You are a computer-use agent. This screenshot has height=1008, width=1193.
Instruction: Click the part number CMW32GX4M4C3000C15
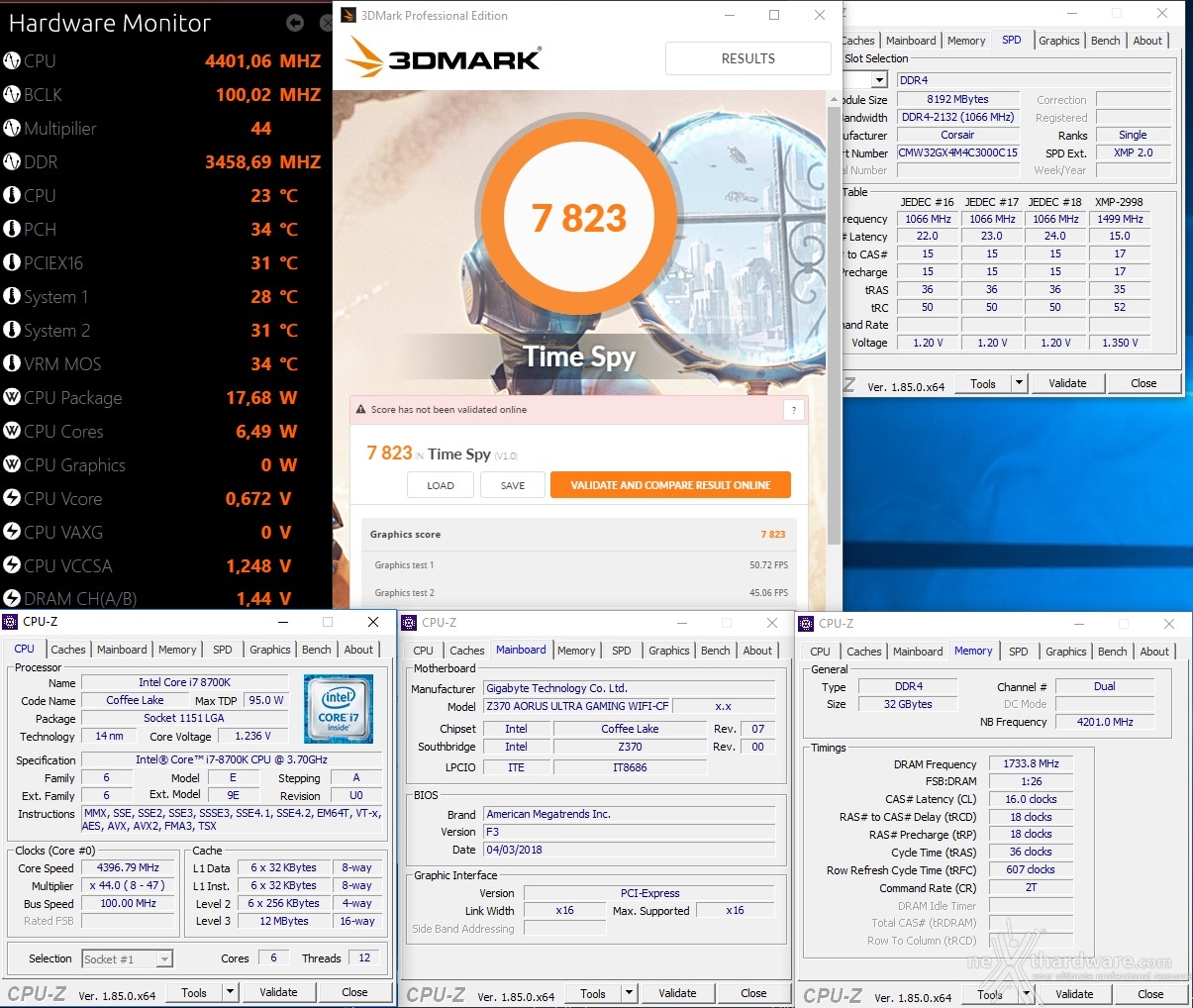tap(957, 152)
